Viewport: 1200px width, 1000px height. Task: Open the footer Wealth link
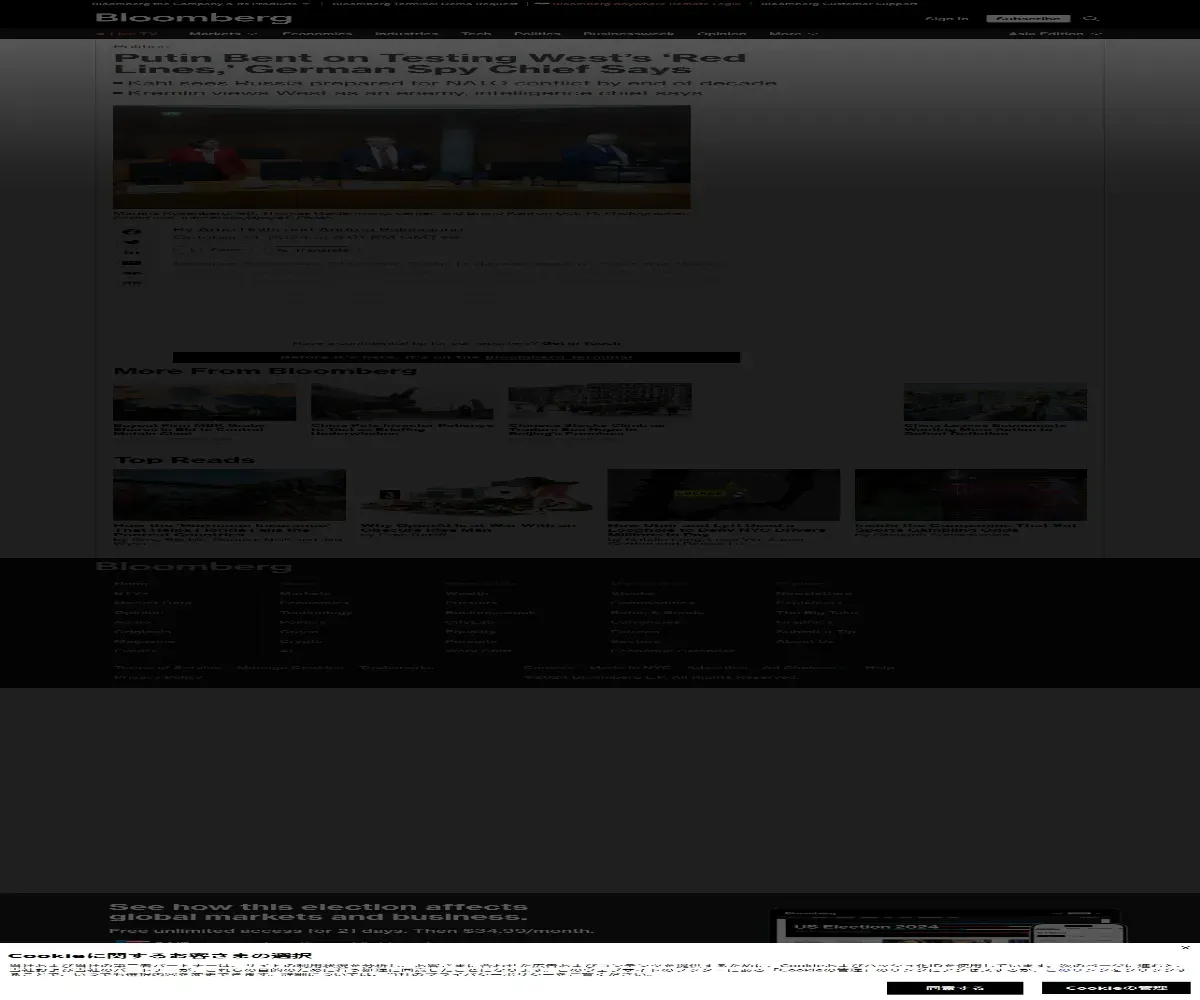[467, 593]
